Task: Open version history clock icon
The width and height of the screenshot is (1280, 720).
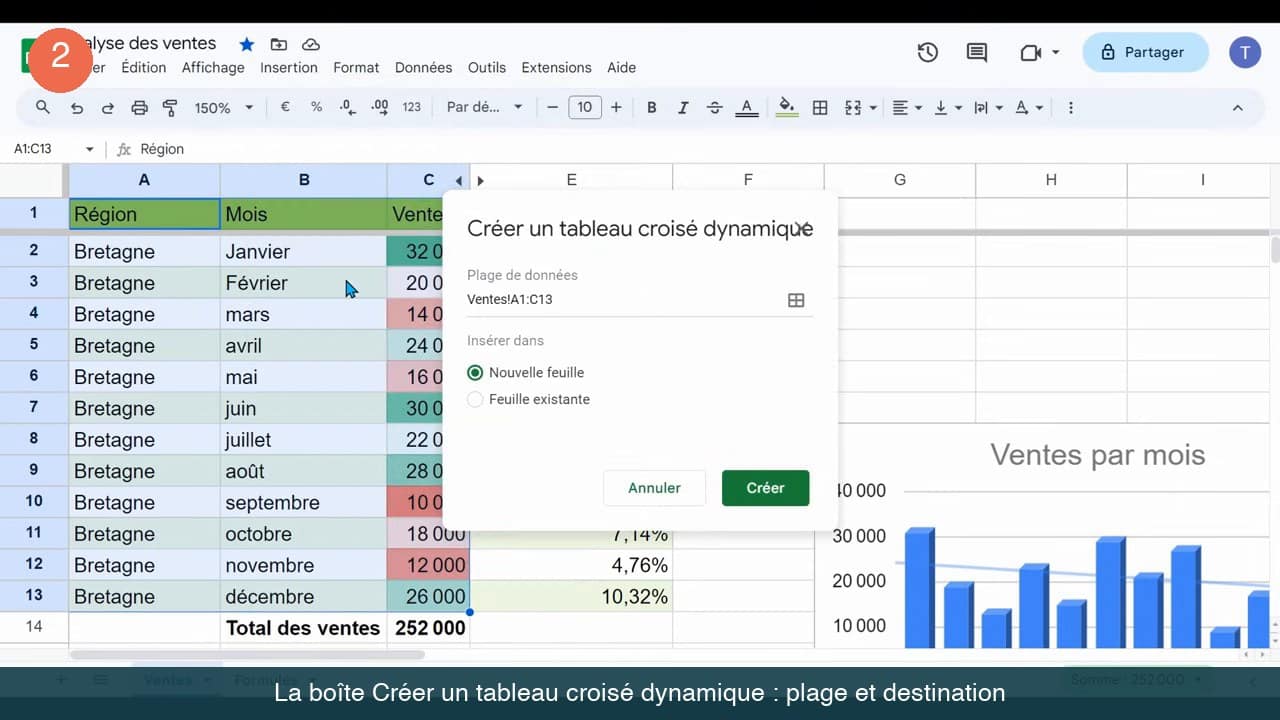Action: tap(928, 52)
